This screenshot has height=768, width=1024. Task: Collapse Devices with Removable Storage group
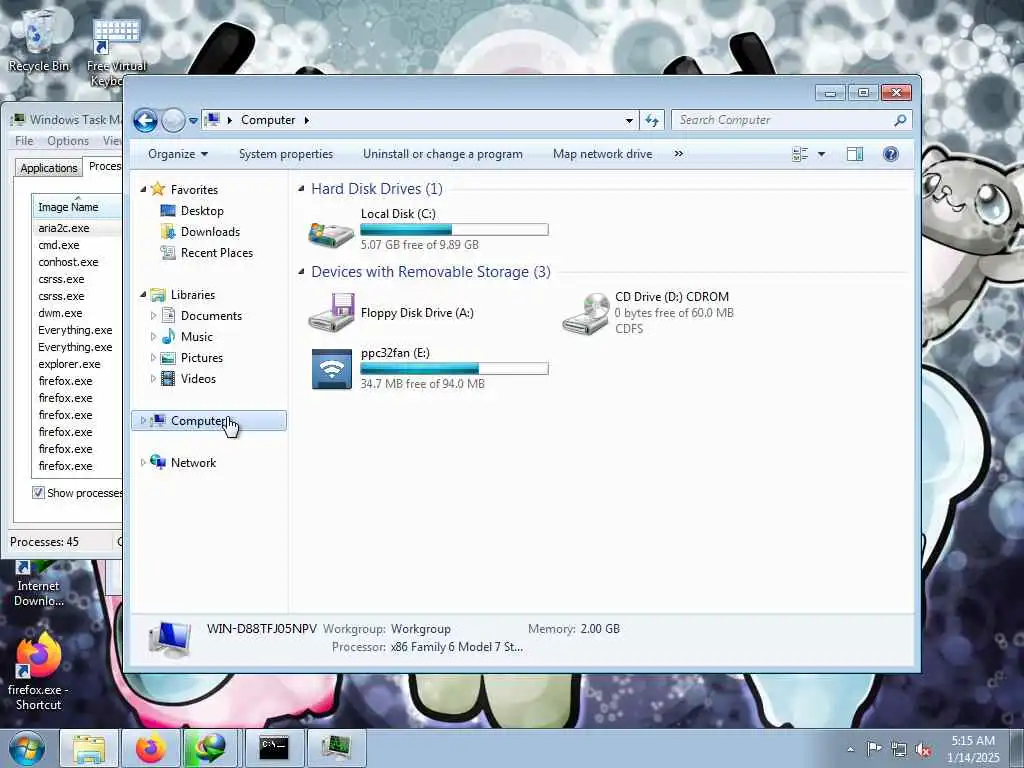pos(301,272)
